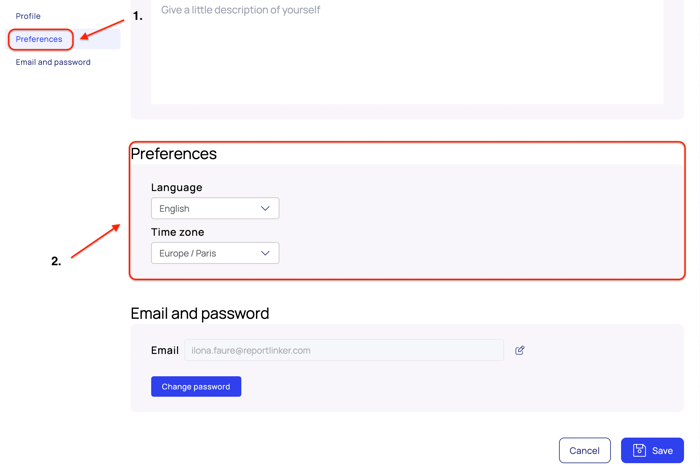
Task: Click the red arrow next to number 2
Action: point(96,241)
